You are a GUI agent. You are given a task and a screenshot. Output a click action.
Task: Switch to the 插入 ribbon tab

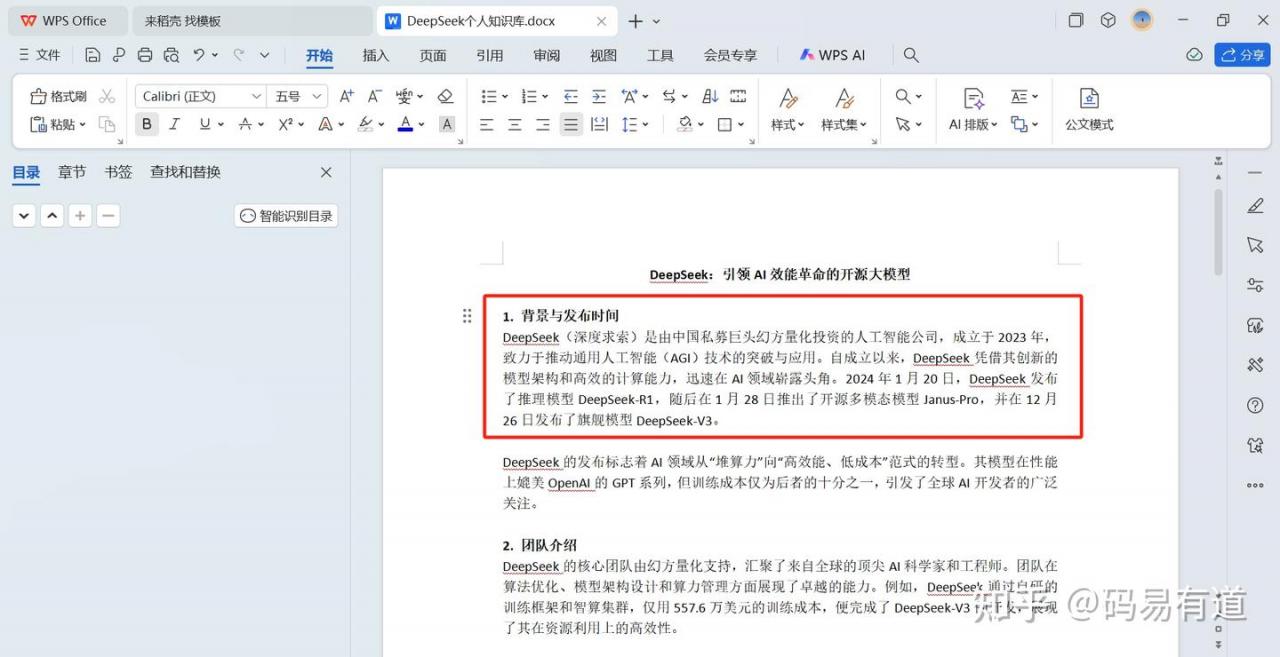pyautogui.click(x=376, y=55)
